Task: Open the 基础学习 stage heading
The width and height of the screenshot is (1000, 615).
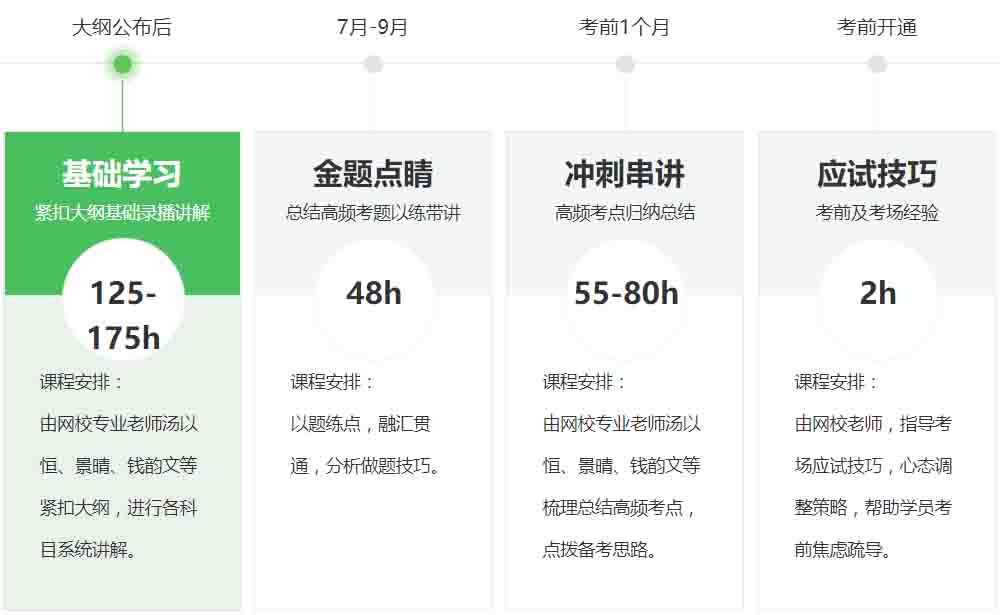Action: (x=122, y=174)
